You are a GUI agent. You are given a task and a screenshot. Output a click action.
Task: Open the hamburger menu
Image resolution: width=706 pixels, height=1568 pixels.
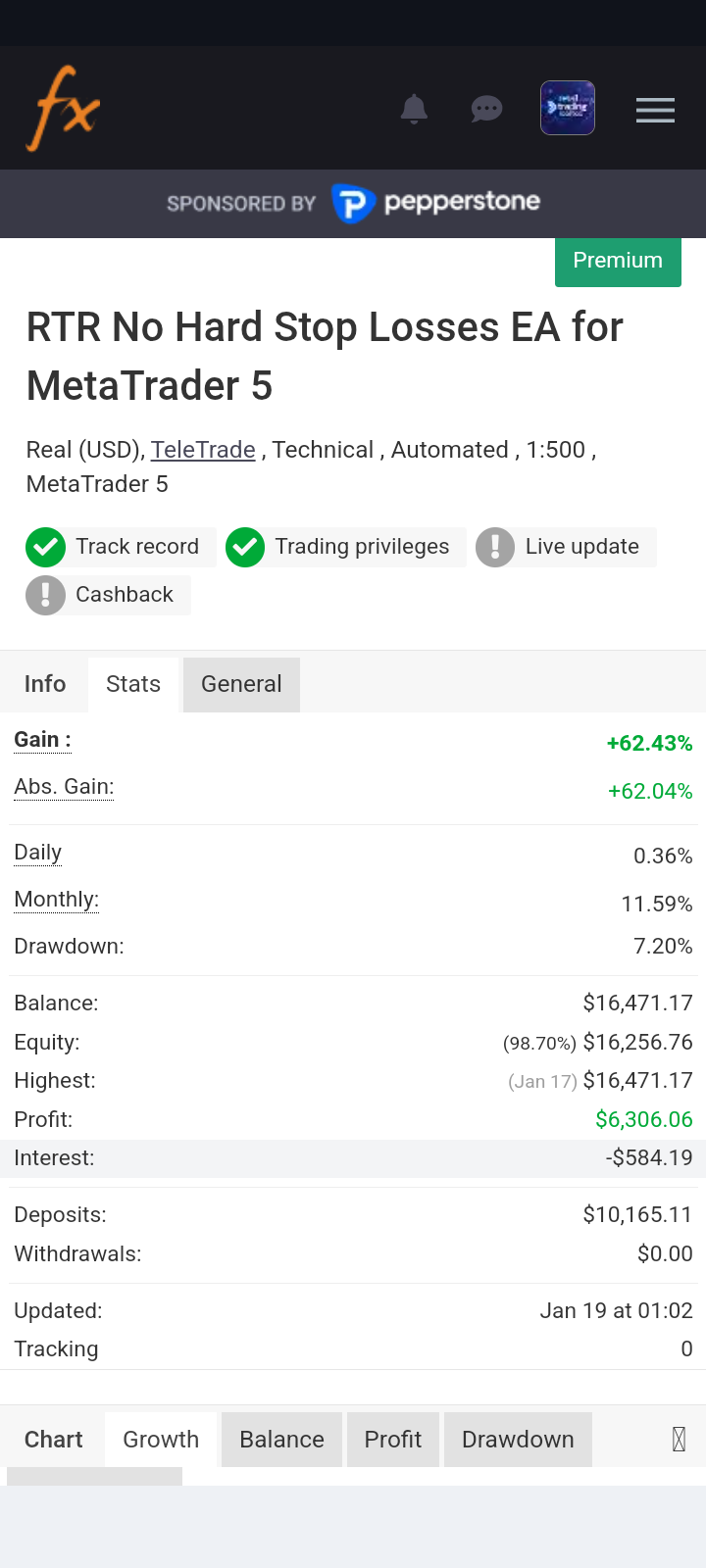655,110
